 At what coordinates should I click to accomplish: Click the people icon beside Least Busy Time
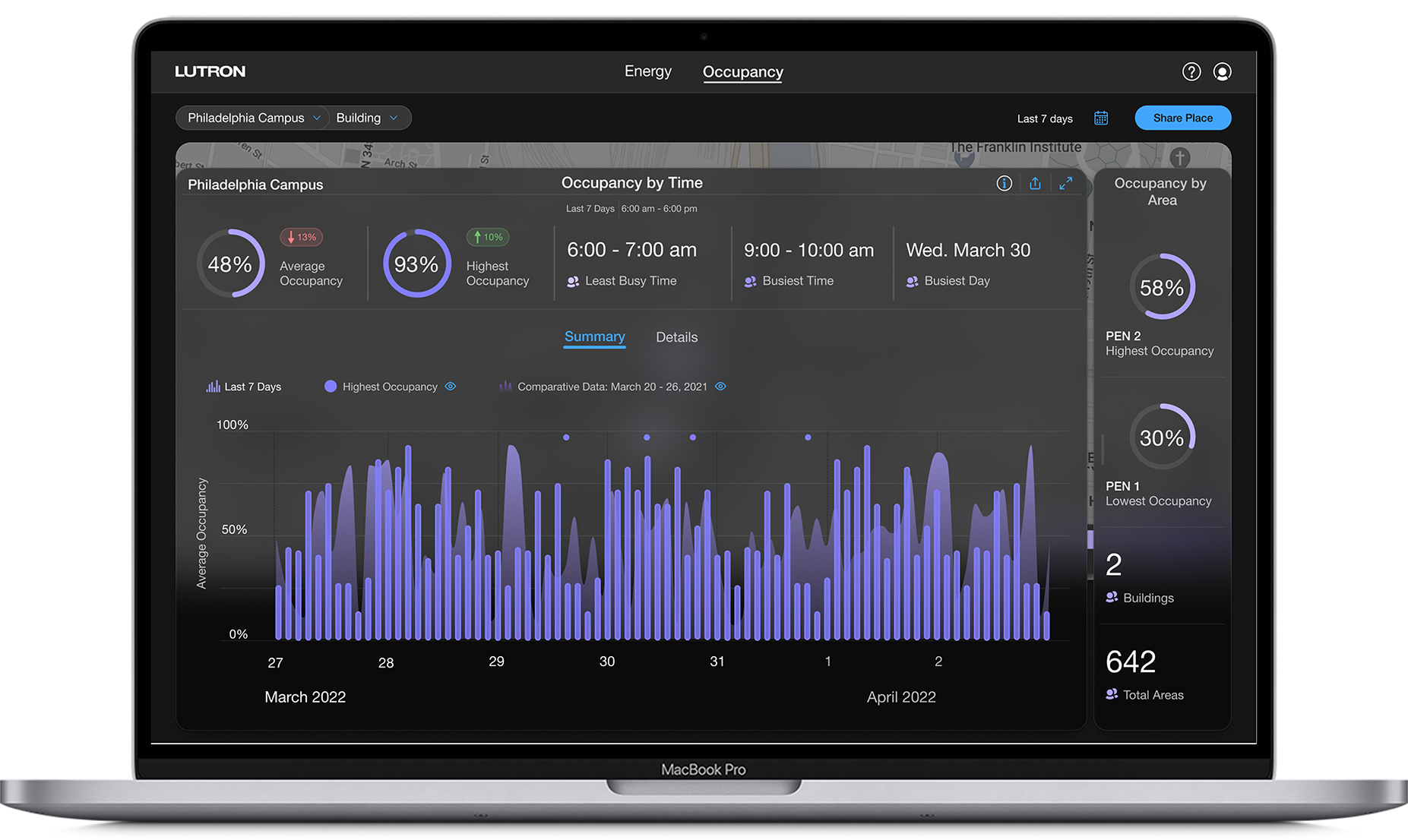tap(573, 282)
